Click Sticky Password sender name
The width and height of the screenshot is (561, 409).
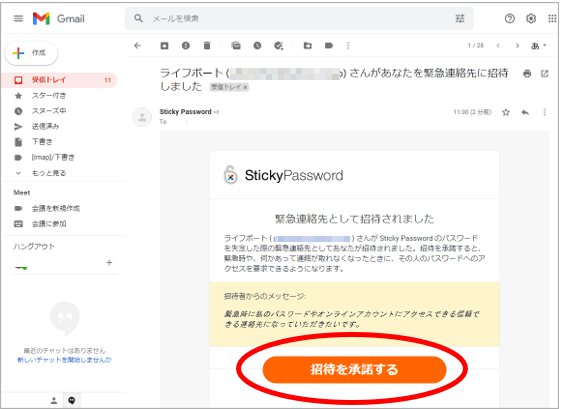185,112
